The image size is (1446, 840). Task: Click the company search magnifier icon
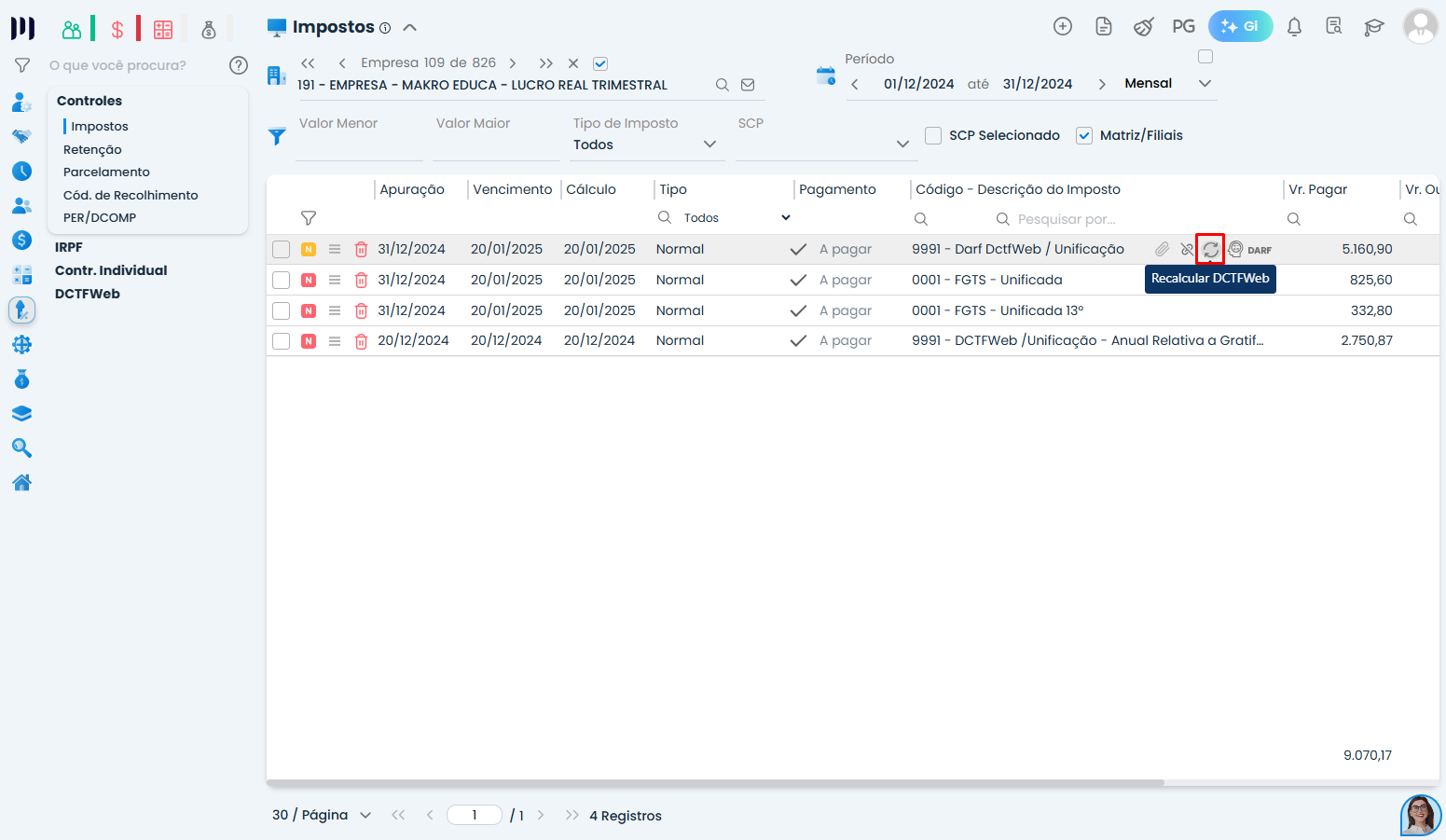(722, 85)
